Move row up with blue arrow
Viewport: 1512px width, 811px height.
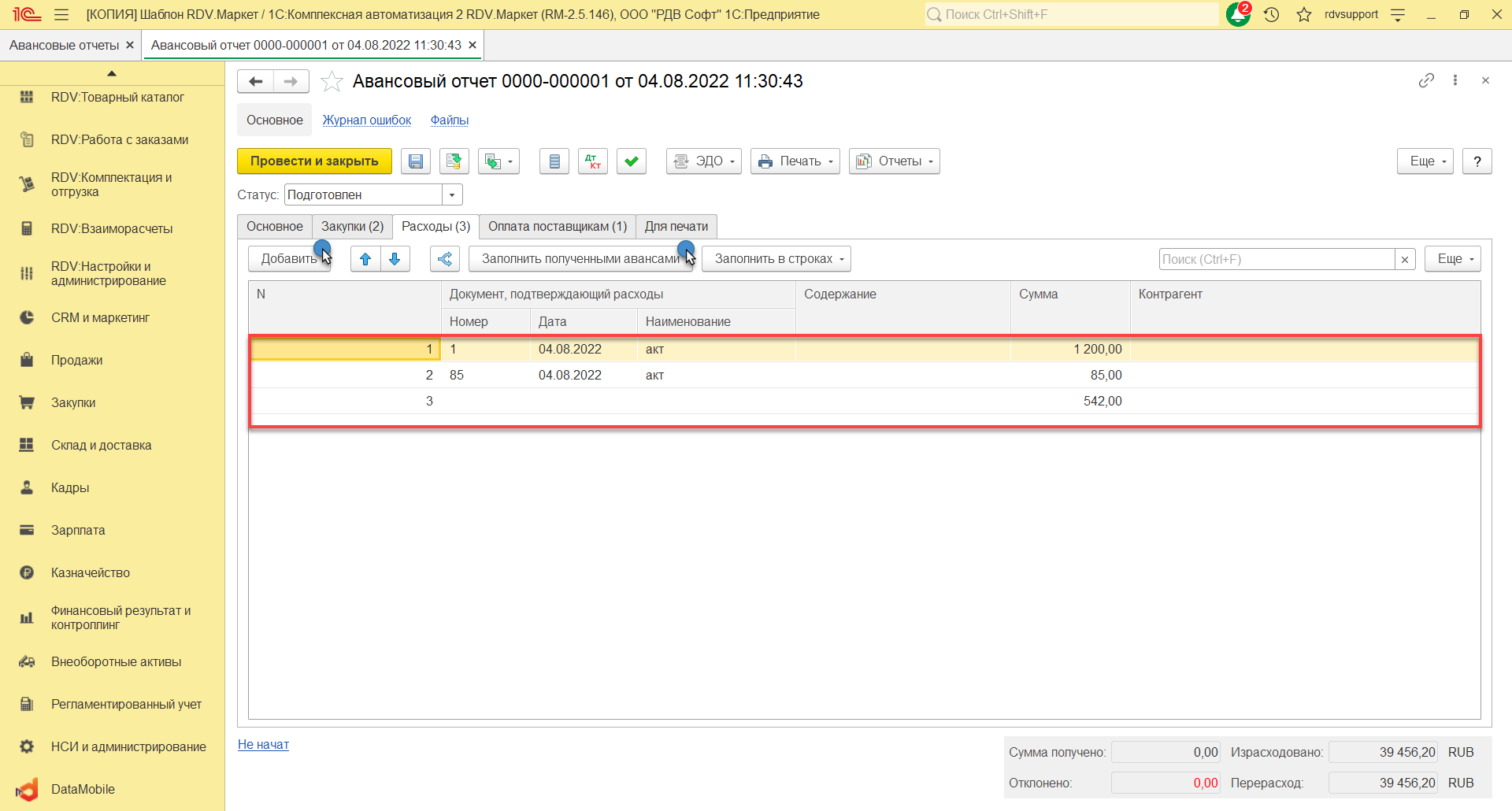click(365, 259)
